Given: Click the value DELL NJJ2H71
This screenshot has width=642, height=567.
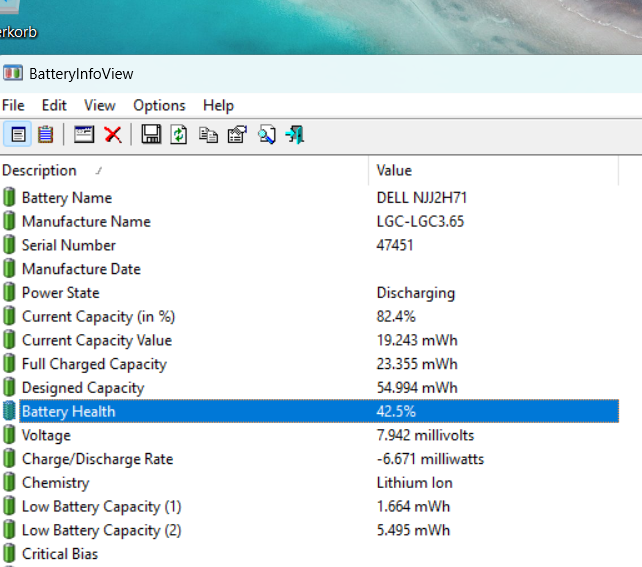Looking at the screenshot, I should [422, 198].
